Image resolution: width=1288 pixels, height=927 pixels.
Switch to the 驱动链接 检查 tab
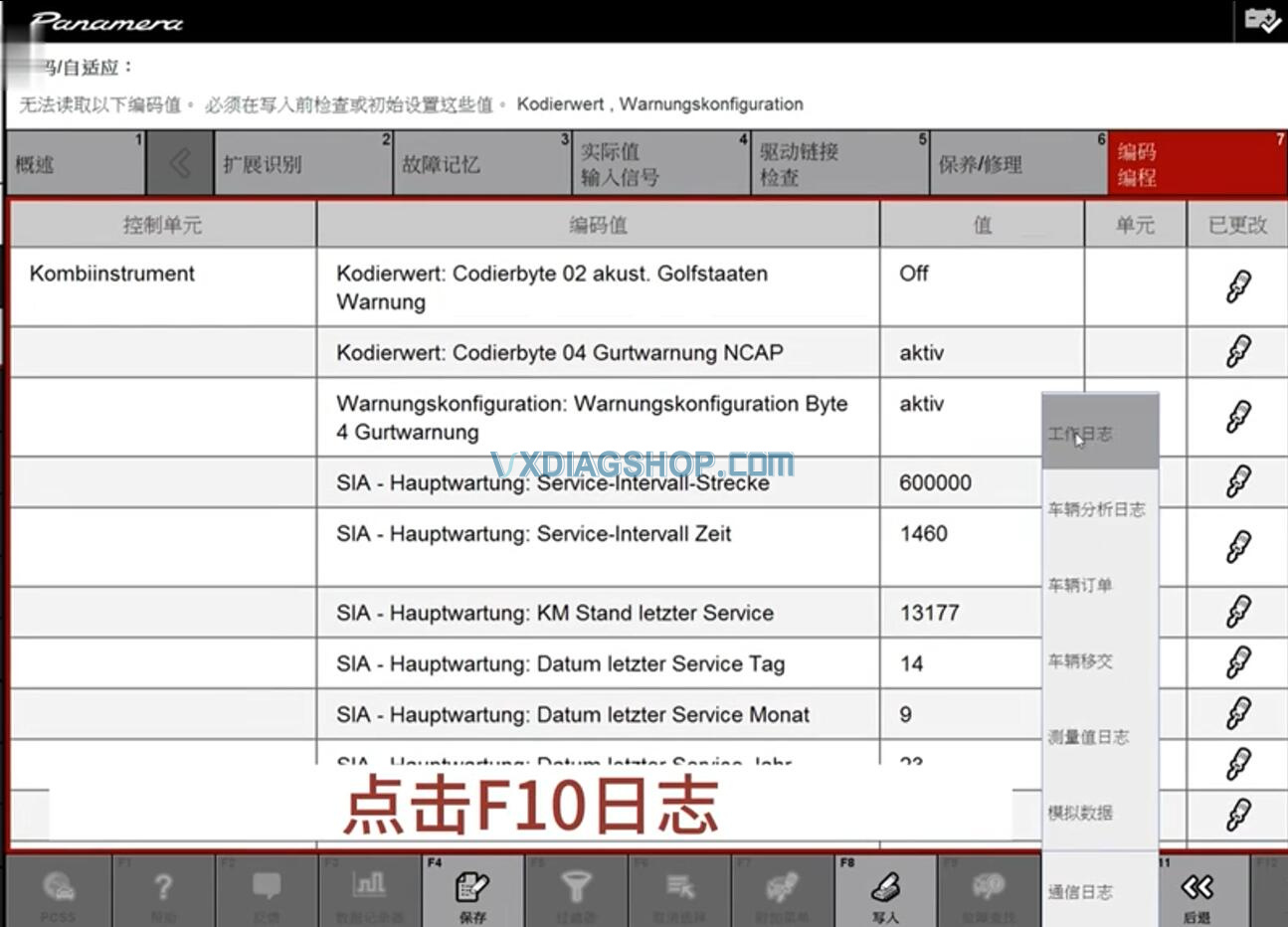tap(840, 163)
